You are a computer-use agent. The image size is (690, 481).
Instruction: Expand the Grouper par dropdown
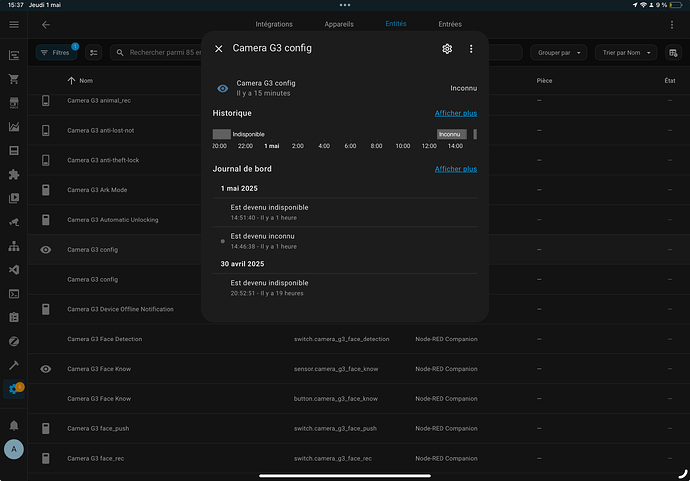click(558, 53)
